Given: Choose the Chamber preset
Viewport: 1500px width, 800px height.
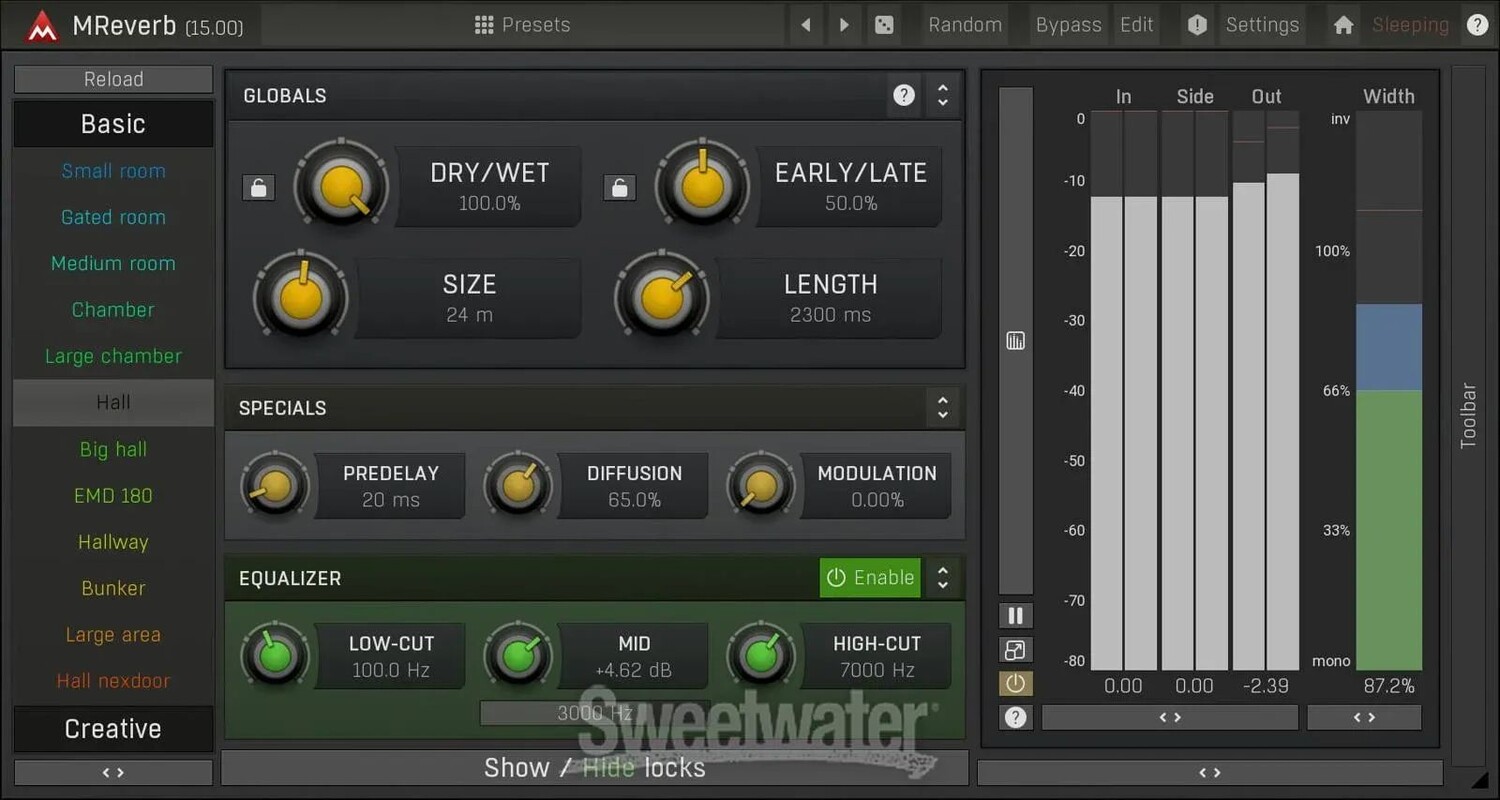Looking at the screenshot, I should click(x=113, y=310).
